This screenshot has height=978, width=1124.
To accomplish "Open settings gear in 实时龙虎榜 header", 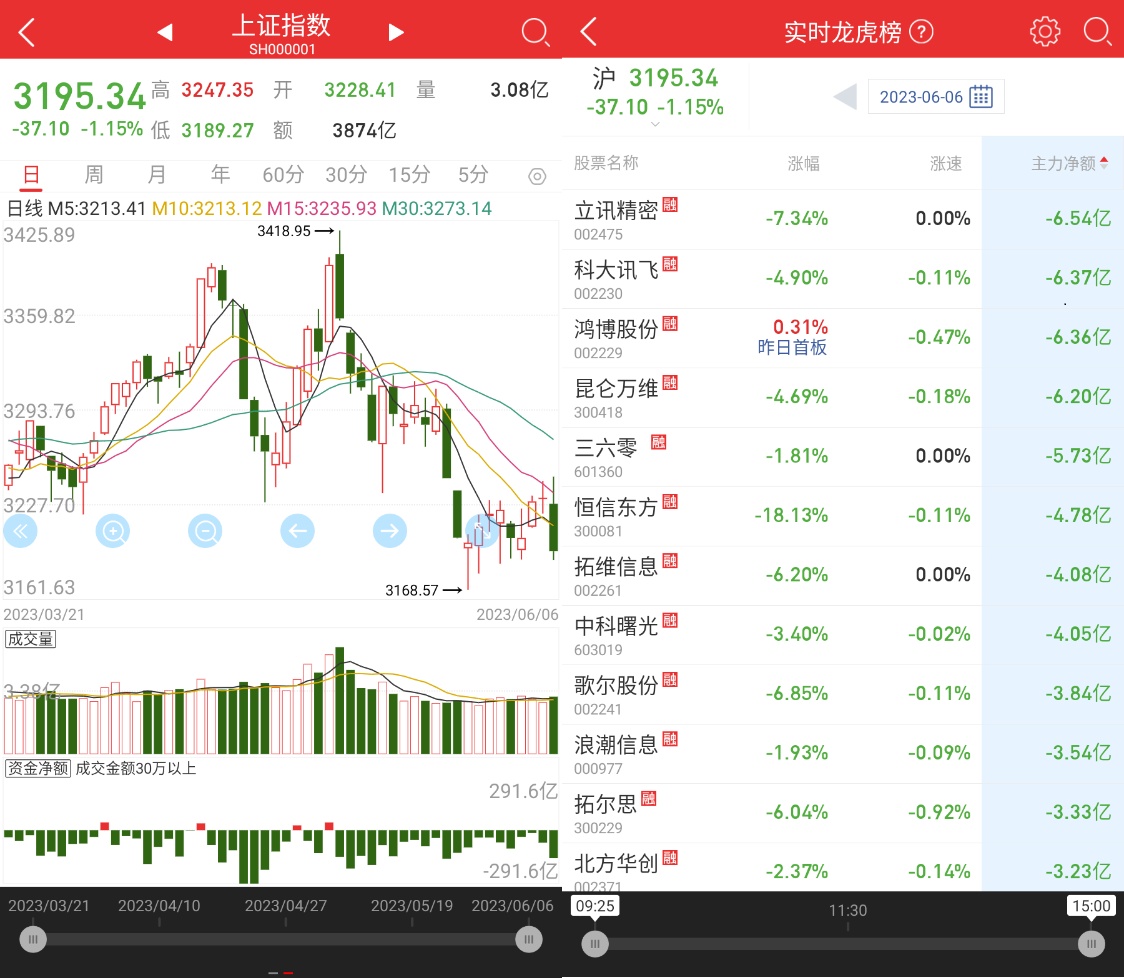I will click(1044, 31).
